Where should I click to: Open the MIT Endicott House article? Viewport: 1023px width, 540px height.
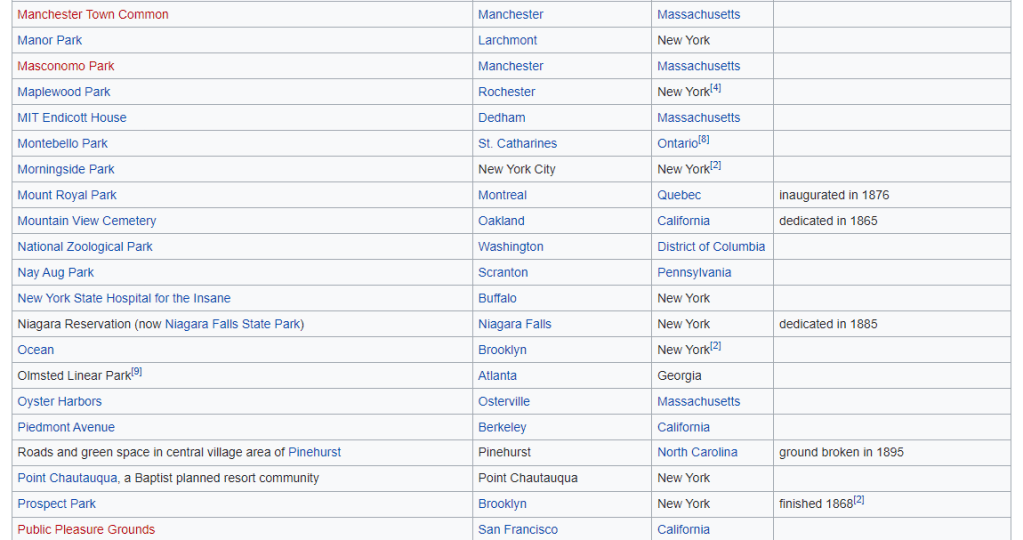[72, 118]
